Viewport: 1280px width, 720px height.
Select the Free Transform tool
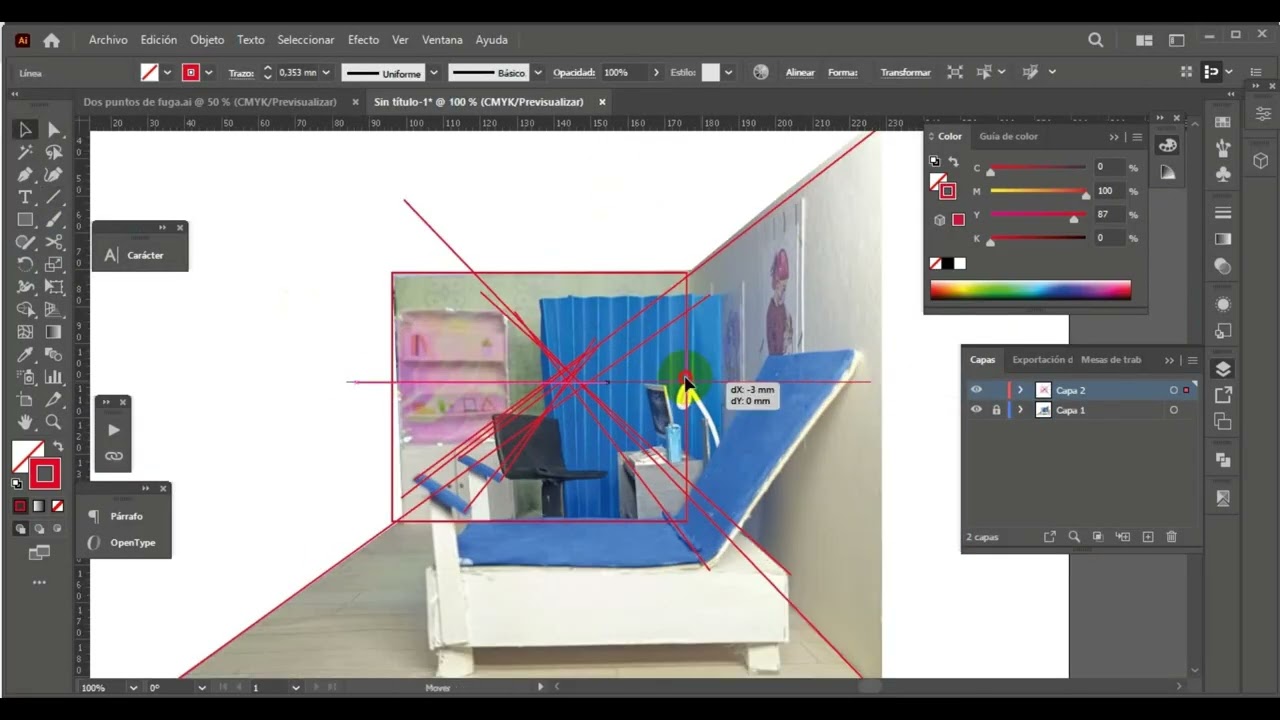point(54,287)
